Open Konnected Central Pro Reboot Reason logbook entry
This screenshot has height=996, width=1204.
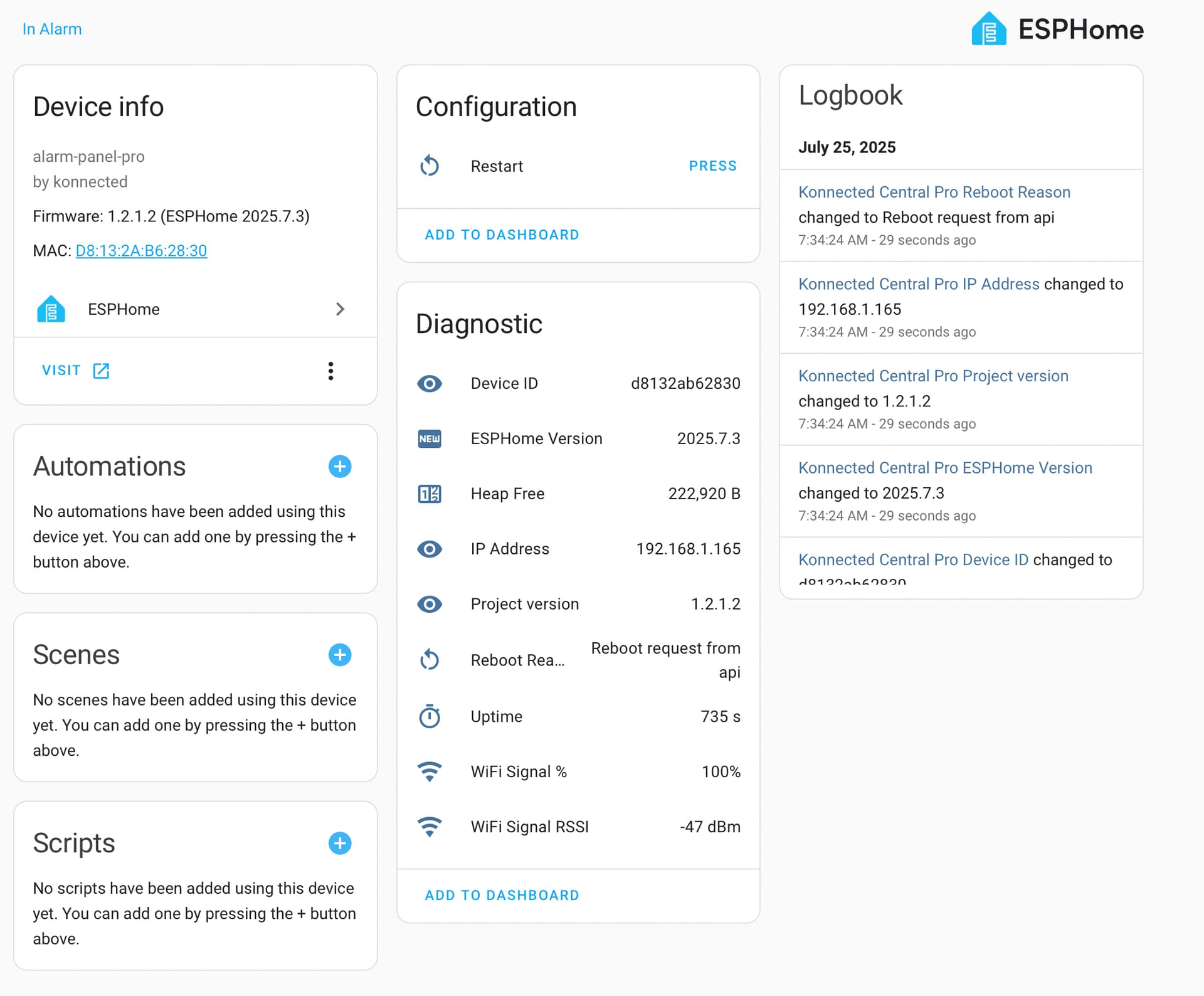tap(934, 192)
